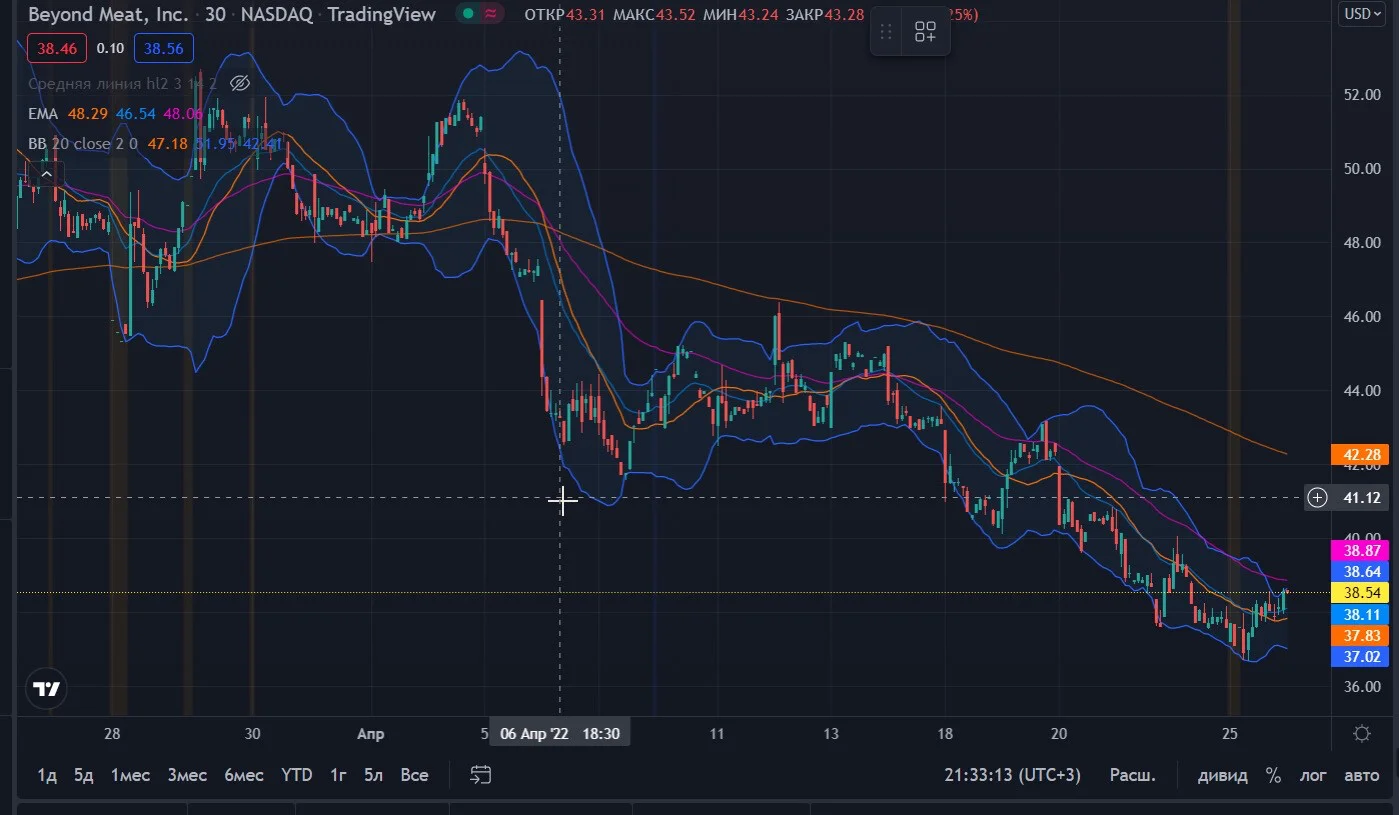Toggle percent scale with % button
Screen dimensions: 1399x815
1273,775
